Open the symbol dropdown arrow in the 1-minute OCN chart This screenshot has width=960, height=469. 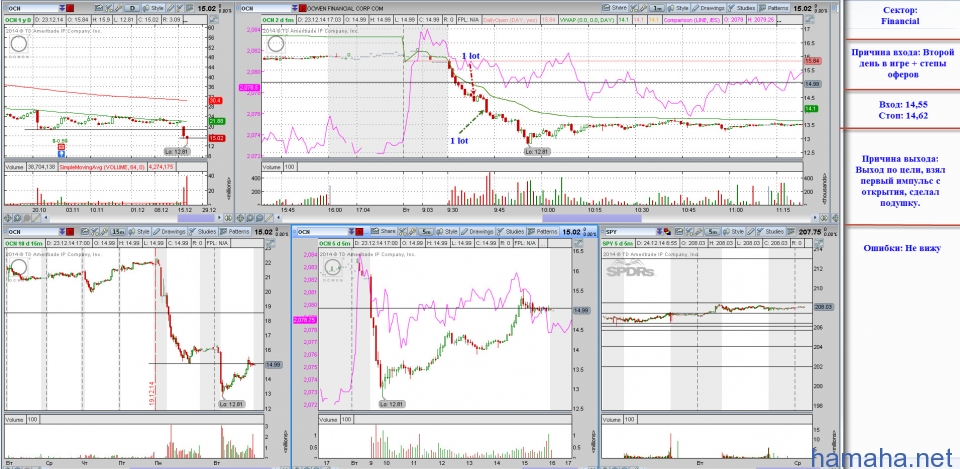pos(294,8)
